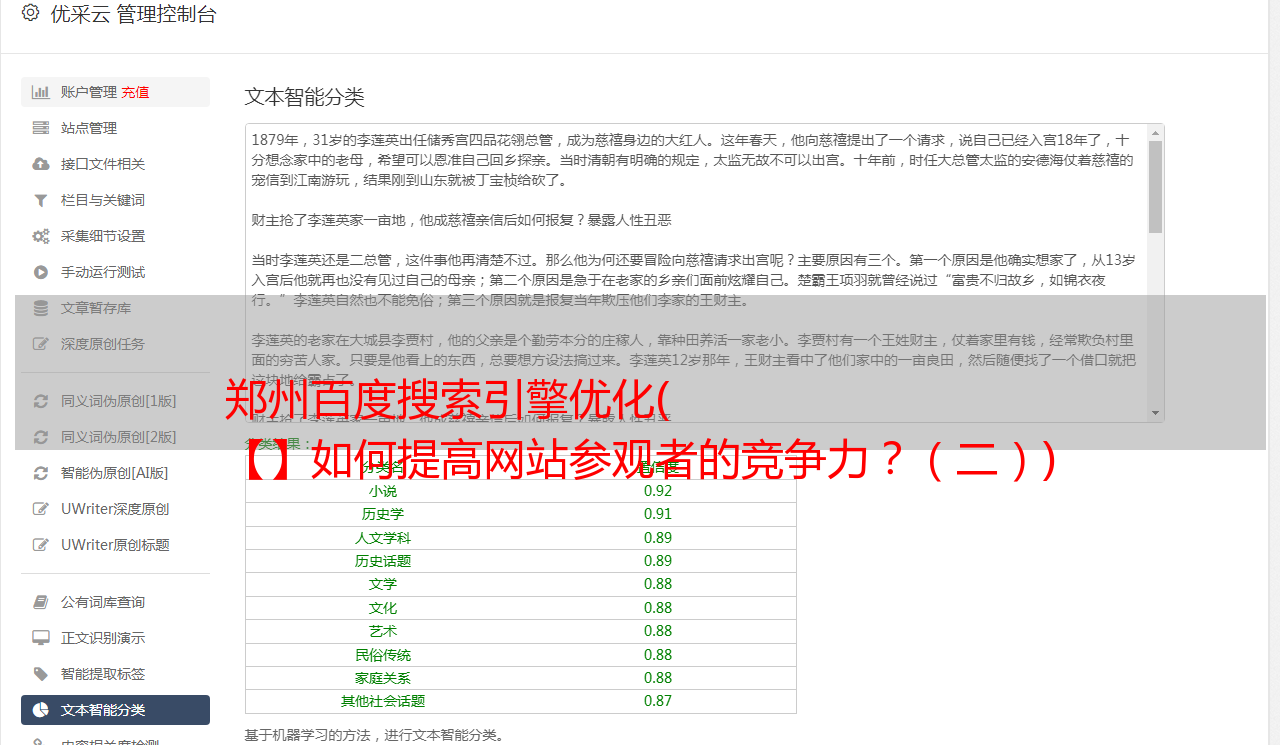Click the confidence value in the 艺术 row
The width and height of the screenshot is (1280, 745).
(x=658, y=631)
